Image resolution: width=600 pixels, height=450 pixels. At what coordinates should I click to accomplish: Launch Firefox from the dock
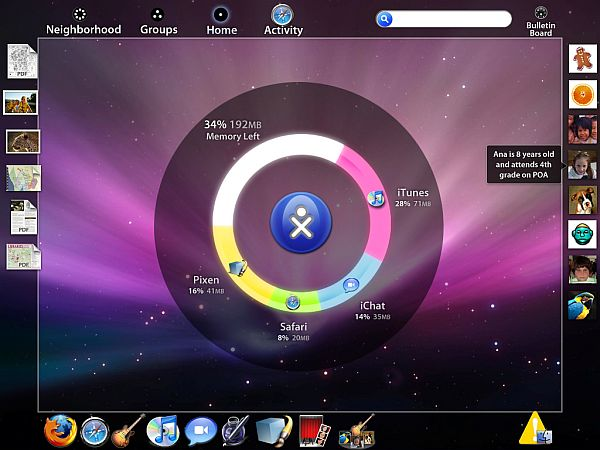(x=60, y=431)
